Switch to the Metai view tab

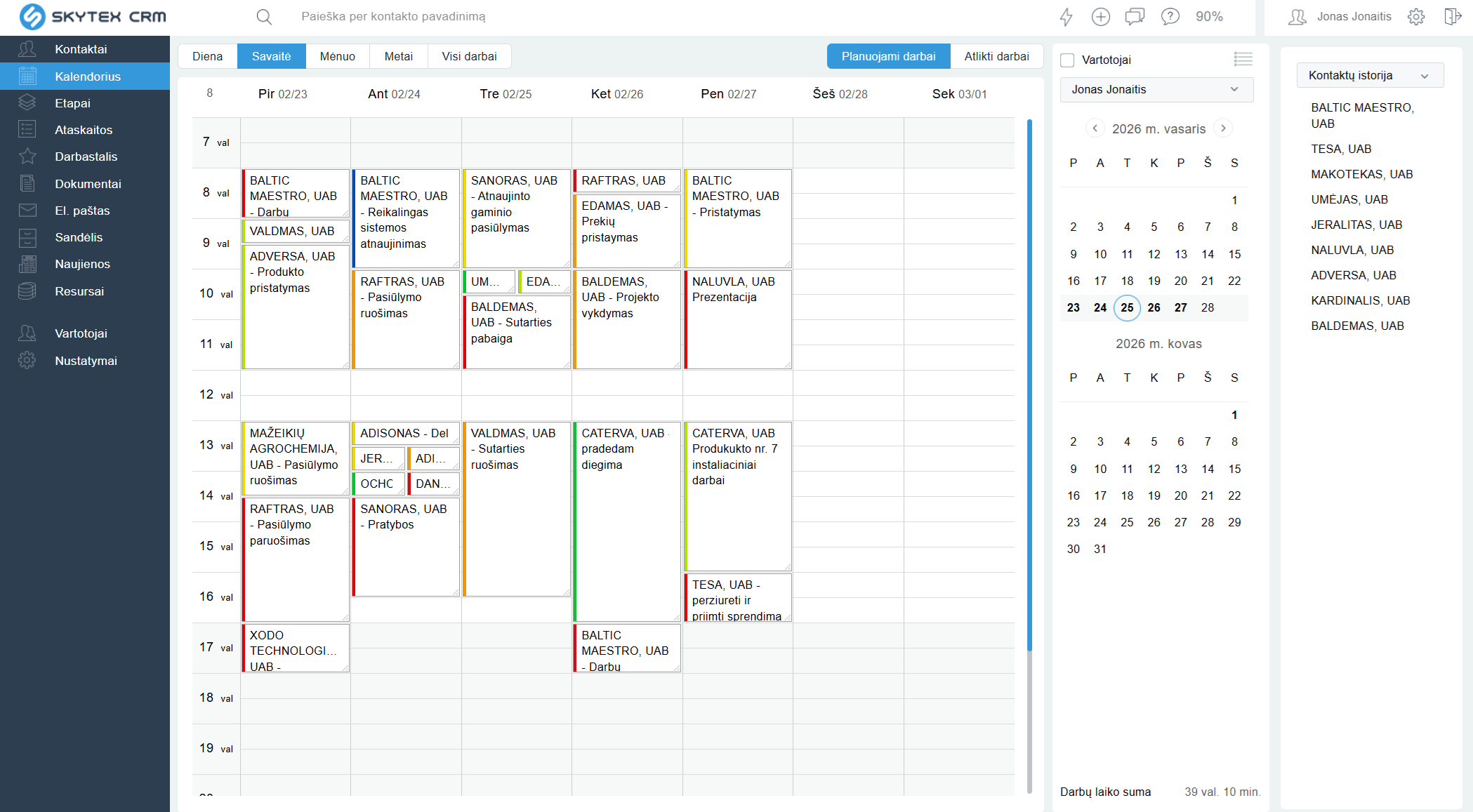point(399,57)
